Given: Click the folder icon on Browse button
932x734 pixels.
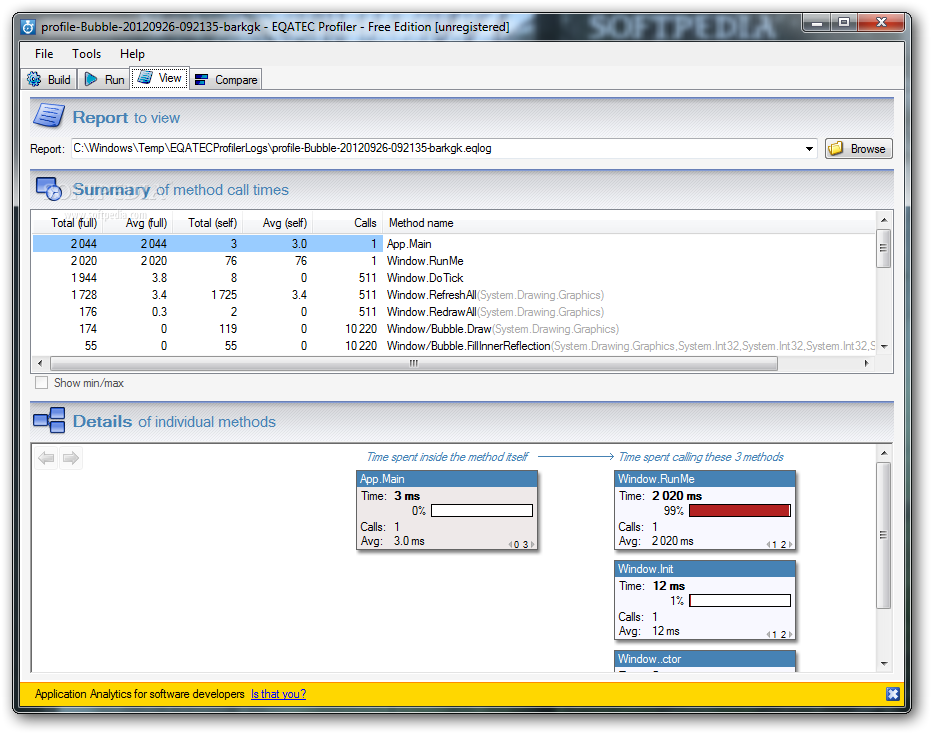Looking at the screenshot, I should point(836,148).
